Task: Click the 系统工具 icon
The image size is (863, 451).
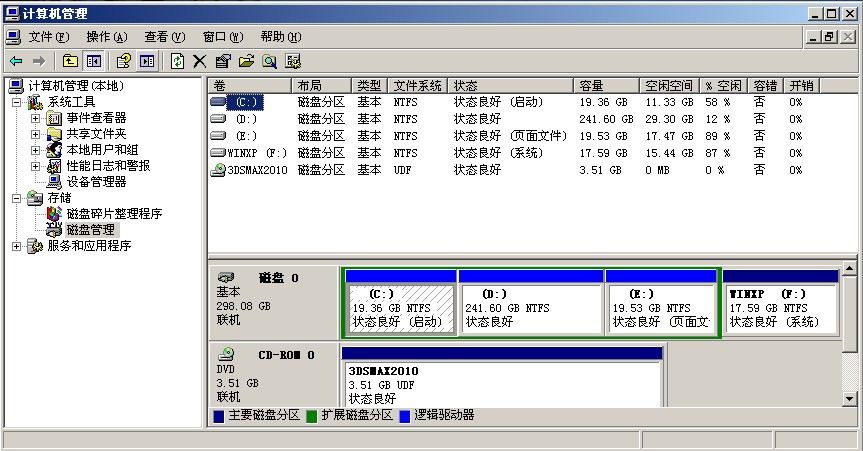Action: tap(35, 102)
